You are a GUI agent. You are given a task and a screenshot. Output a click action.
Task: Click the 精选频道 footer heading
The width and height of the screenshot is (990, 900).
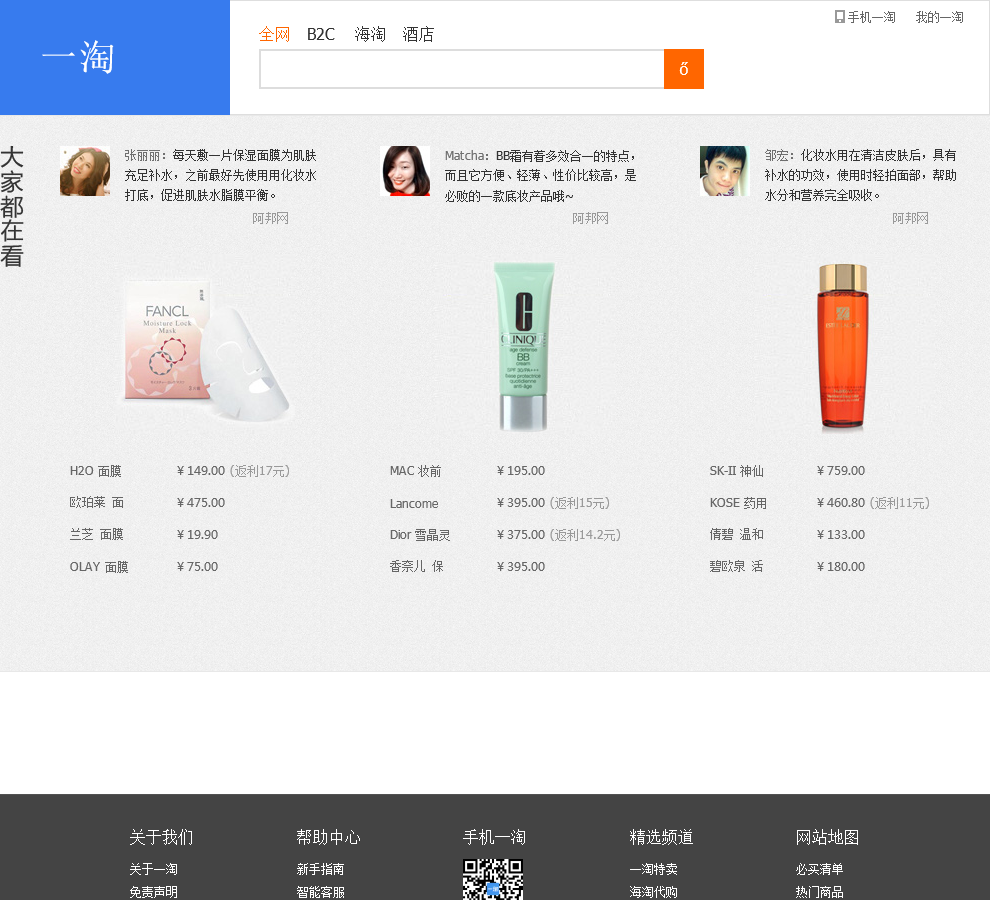click(661, 837)
